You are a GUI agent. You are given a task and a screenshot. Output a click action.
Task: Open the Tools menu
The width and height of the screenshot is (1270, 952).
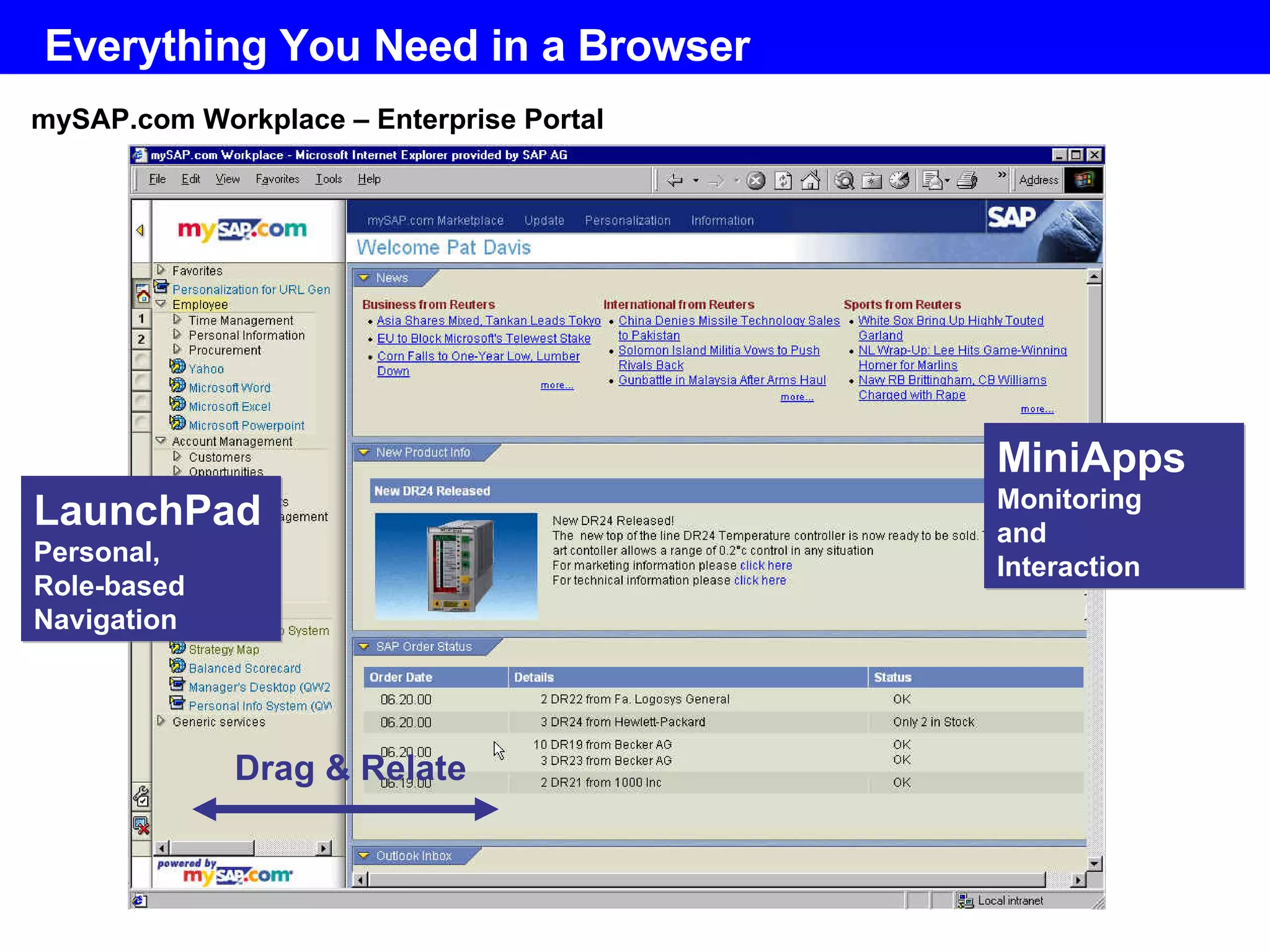[329, 179]
